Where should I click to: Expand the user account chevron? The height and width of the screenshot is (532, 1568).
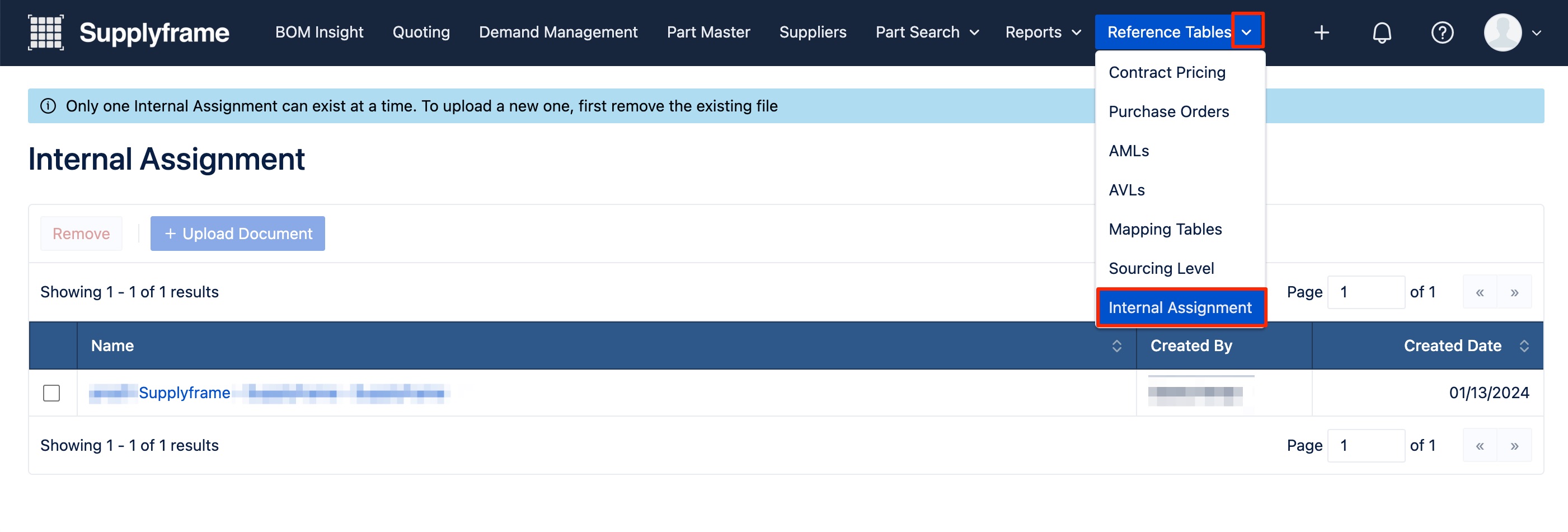coord(1536,33)
